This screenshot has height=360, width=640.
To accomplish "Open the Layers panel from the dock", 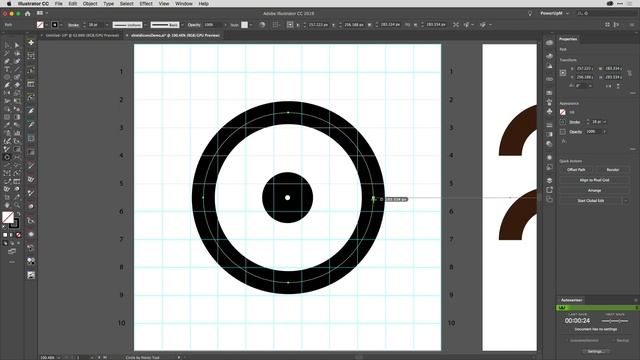I will [549, 180].
